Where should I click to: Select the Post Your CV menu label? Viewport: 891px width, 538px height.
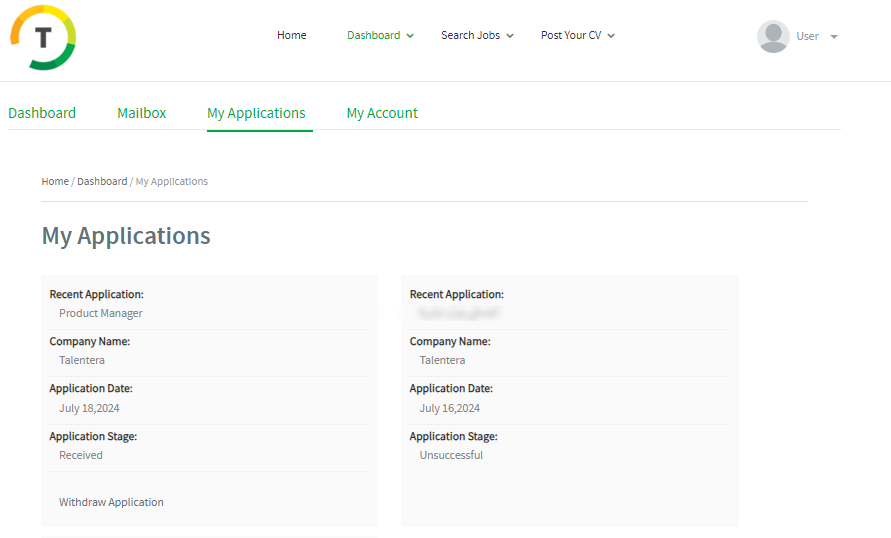coord(571,35)
